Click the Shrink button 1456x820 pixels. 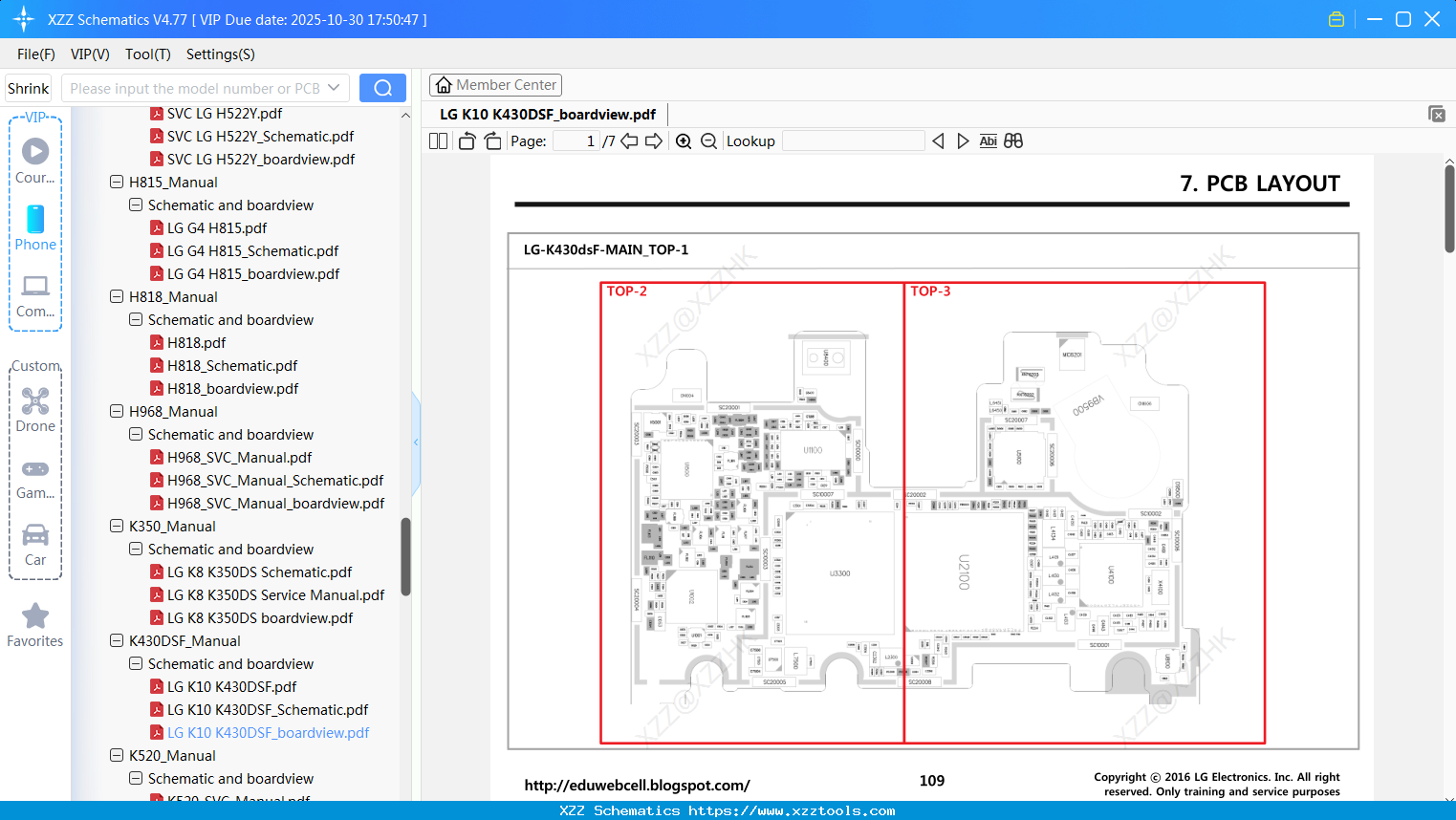pos(29,88)
